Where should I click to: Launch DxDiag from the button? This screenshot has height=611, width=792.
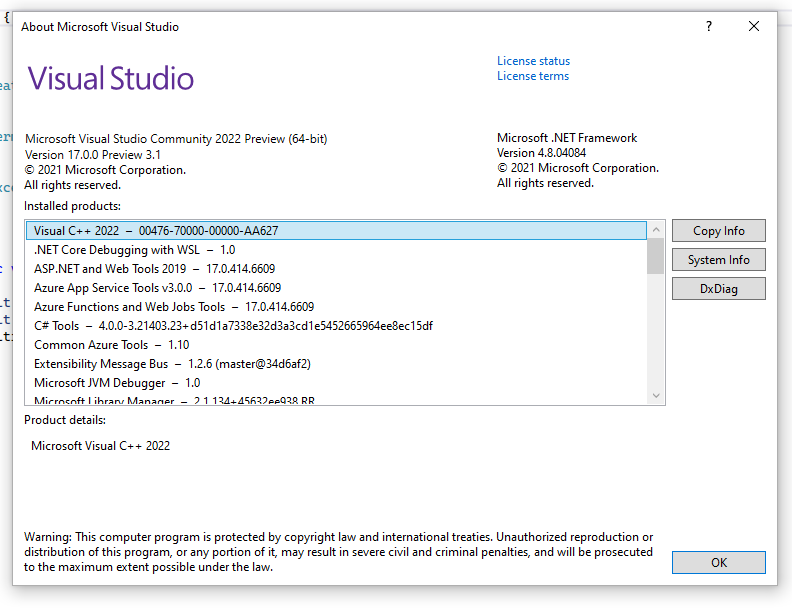718,289
